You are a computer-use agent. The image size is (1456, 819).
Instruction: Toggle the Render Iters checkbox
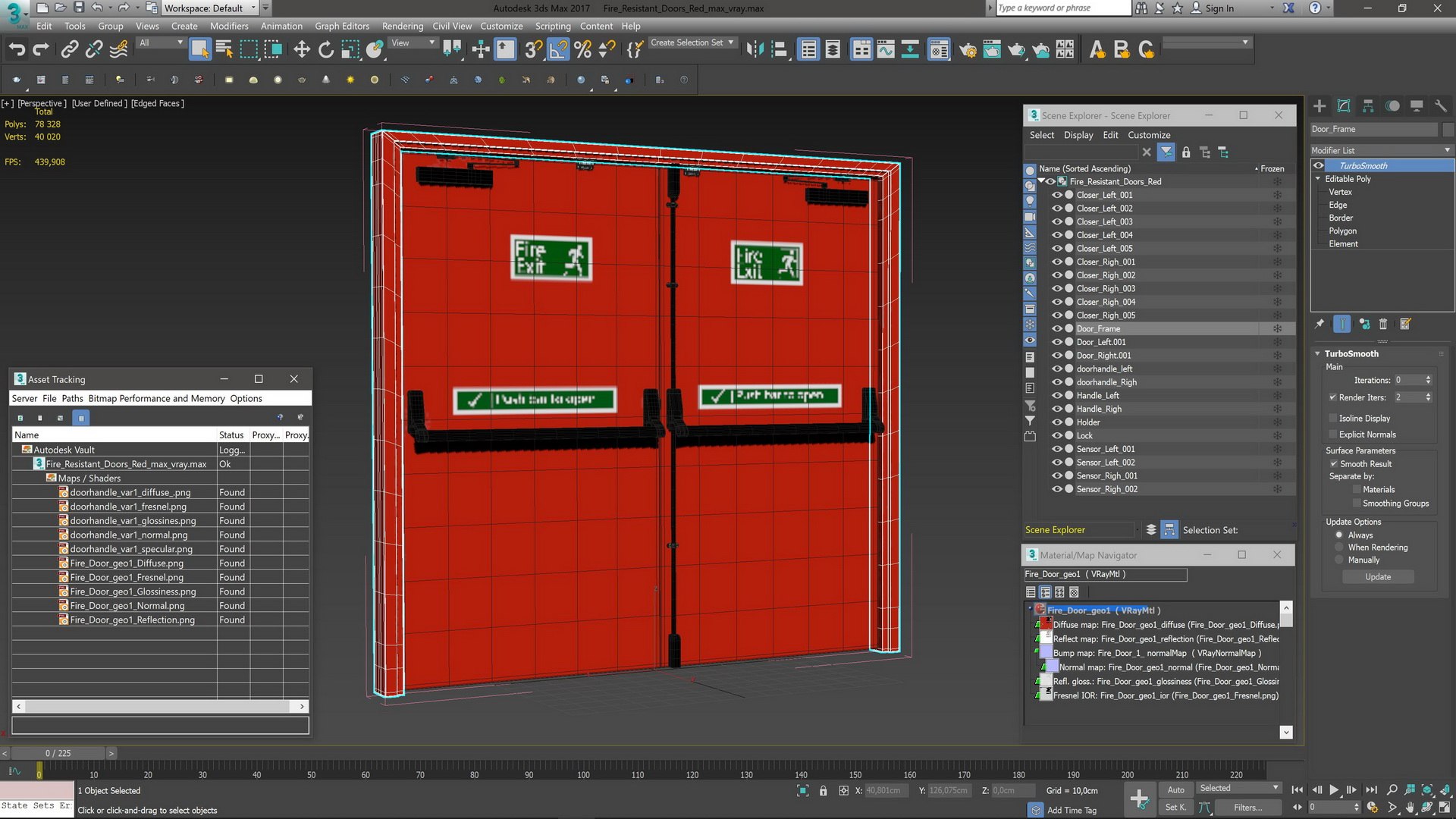(x=1333, y=397)
